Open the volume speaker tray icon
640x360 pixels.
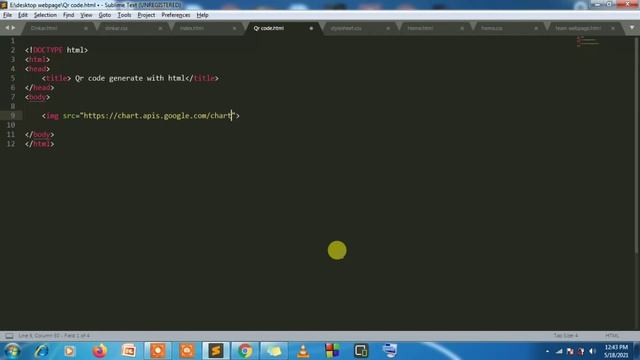coord(593,351)
